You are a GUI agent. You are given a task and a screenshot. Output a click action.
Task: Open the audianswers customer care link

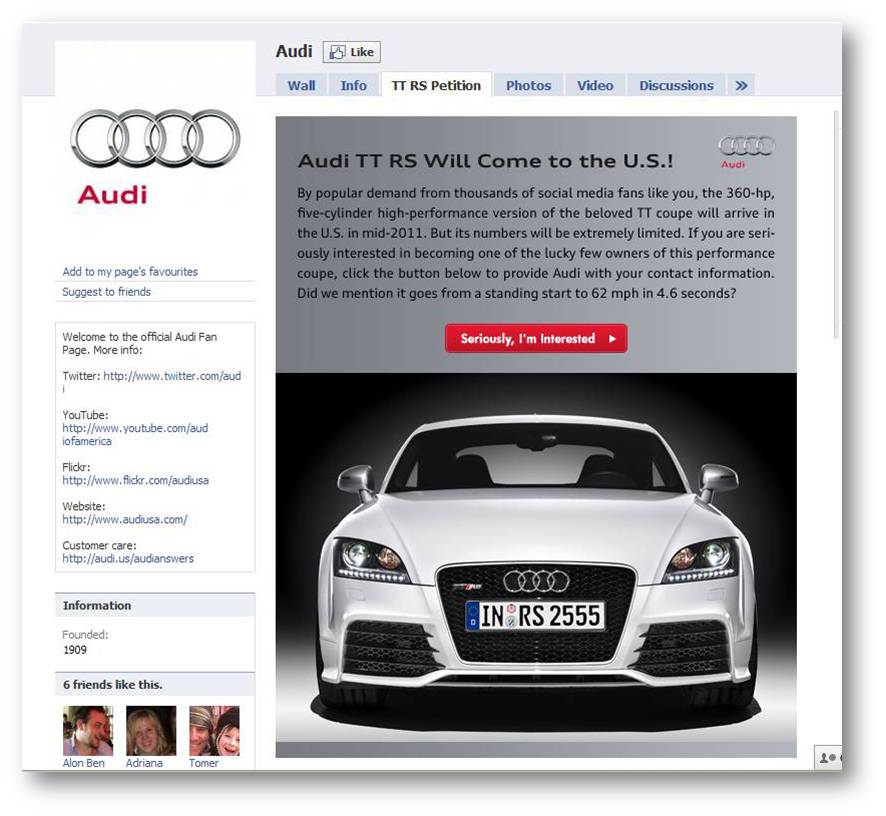(128, 558)
